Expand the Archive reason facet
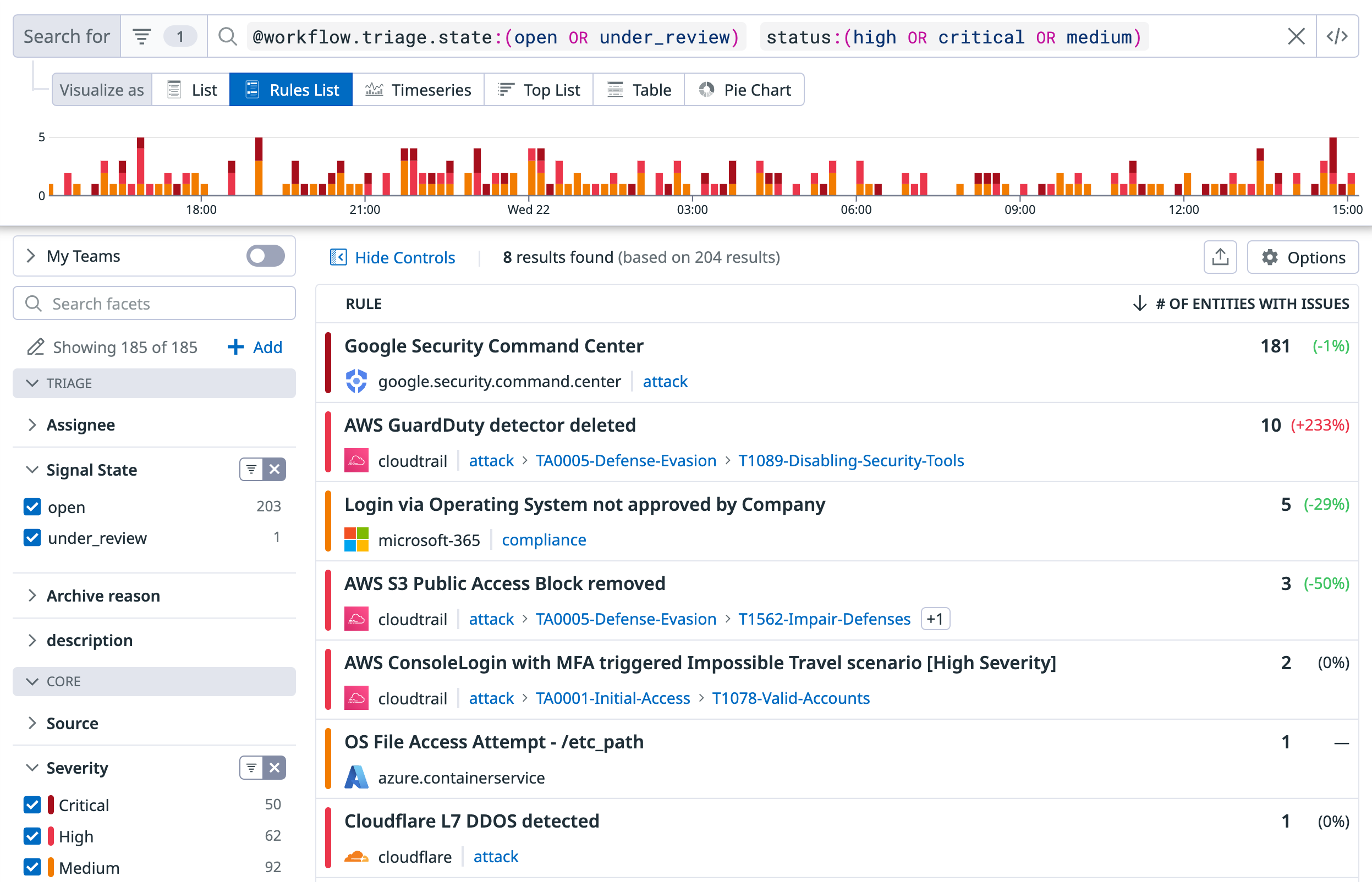The image size is (1372, 882). (x=32, y=595)
